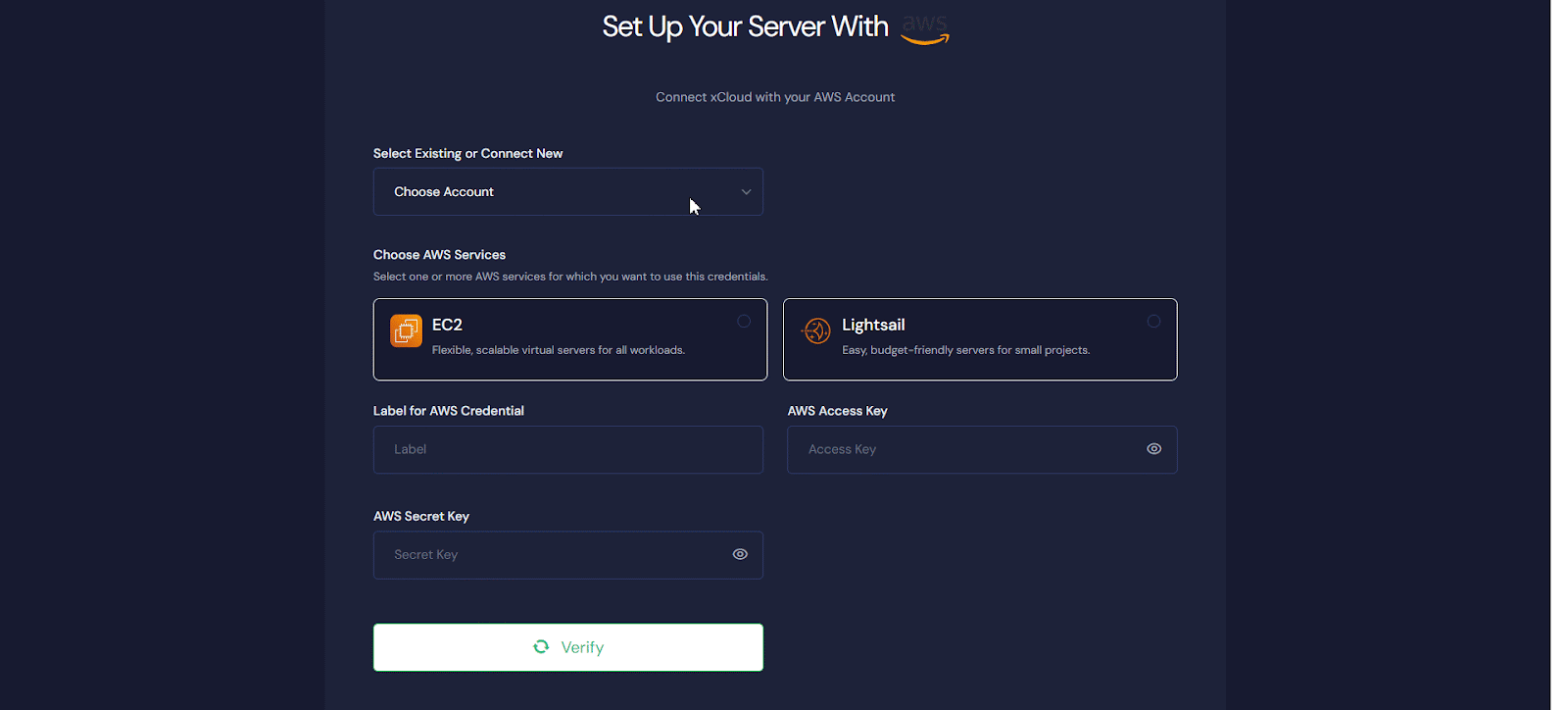This screenshot has width=1568, height=710.
Task: Click the EC2 card title
Action: (447, 325)
